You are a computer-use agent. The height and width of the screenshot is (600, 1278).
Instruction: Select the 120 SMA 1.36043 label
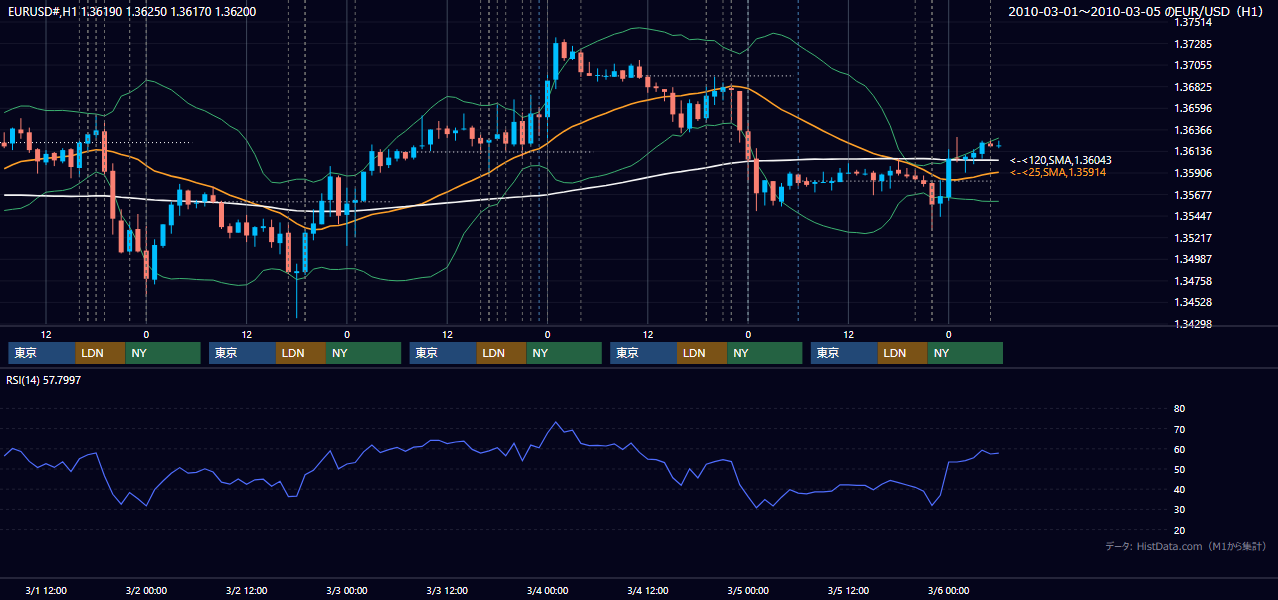point(1061,160)
